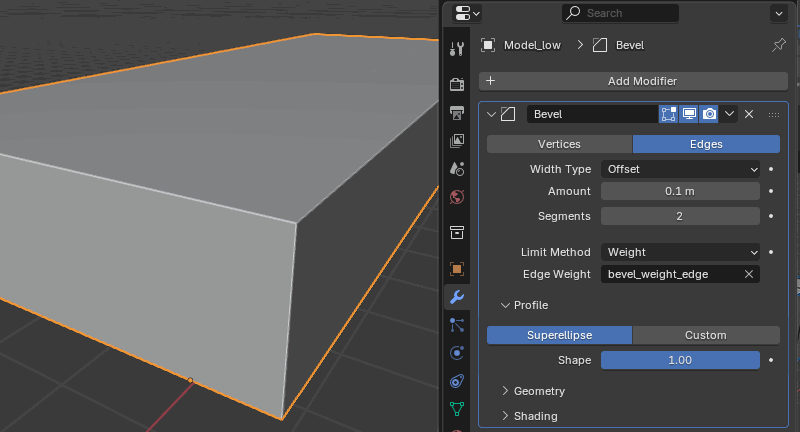Open the Tool properties tab
800x432 pixels.
click(x=457, y=49)
